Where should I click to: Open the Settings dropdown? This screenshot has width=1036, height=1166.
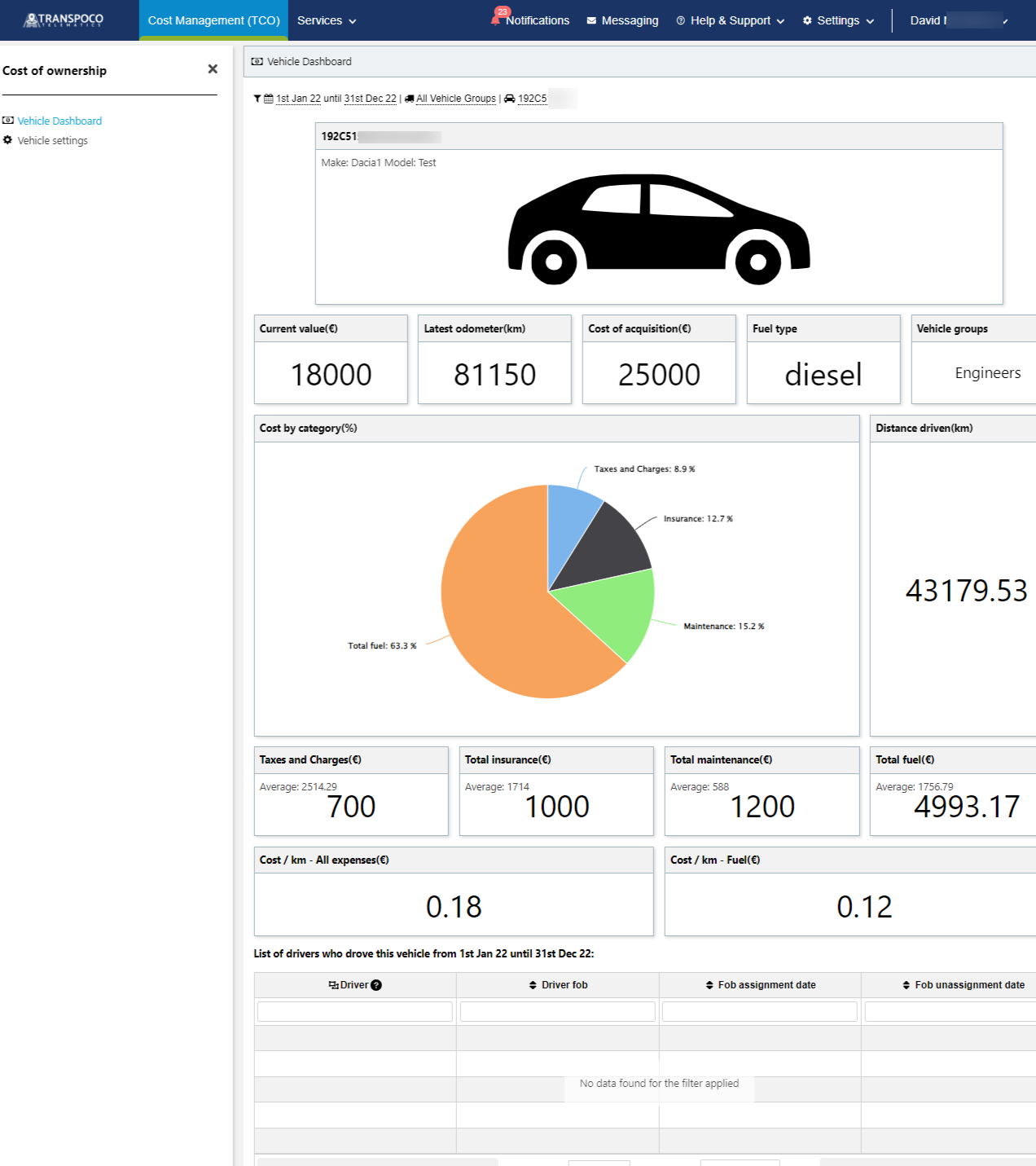coord(837,20)
